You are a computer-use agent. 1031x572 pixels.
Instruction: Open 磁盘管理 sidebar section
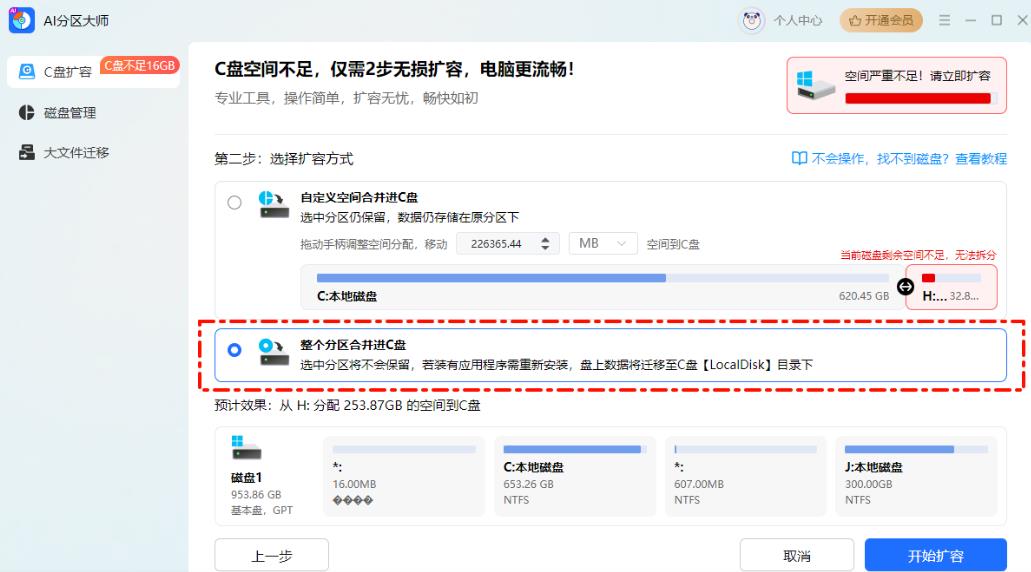coord(70,113)
